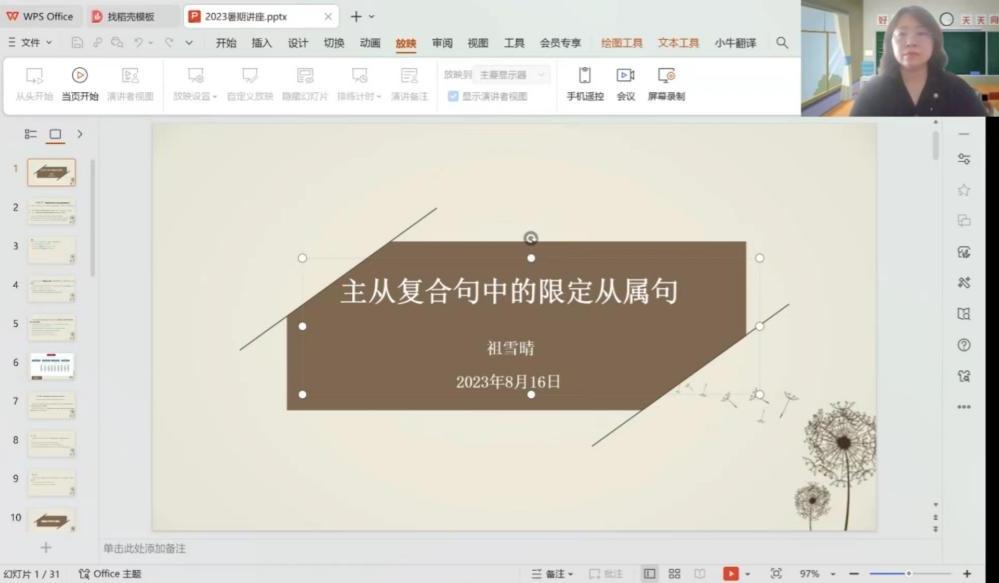Click the zoom slider handle
The width and height of the screenshot is (999, 583).
click(908, 574)
